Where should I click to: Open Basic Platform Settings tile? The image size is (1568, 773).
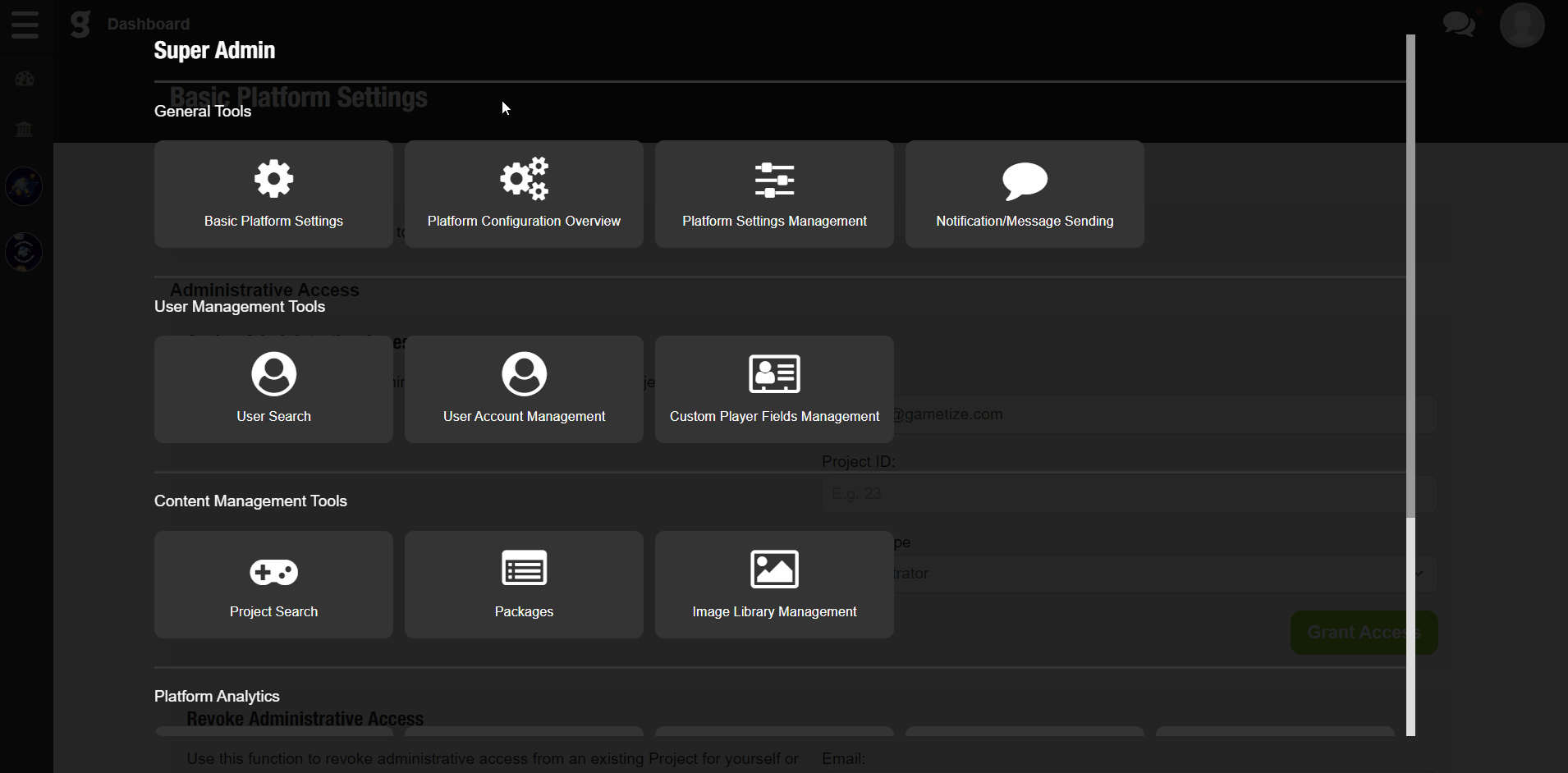tap(273, 194)
